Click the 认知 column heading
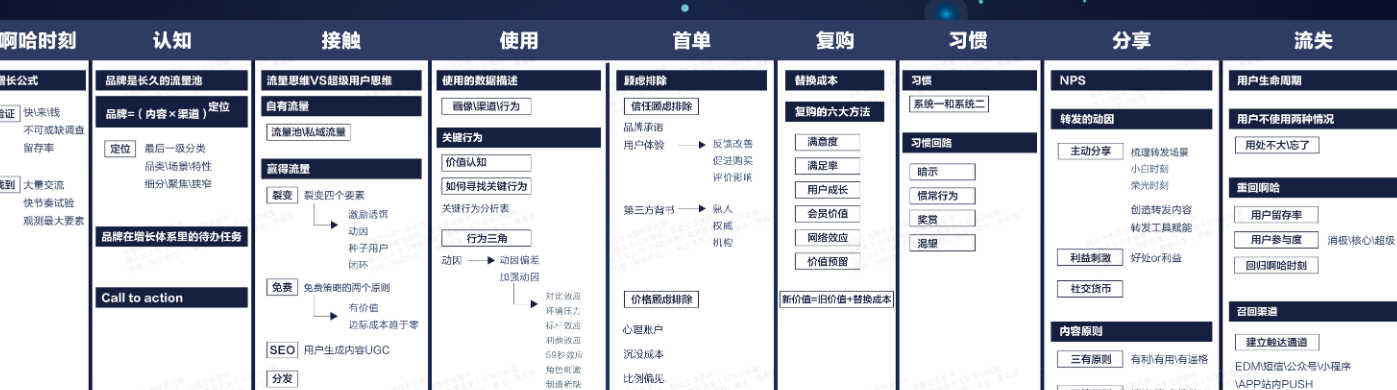This screenshot has width=1397, height=390. (172, 41)
